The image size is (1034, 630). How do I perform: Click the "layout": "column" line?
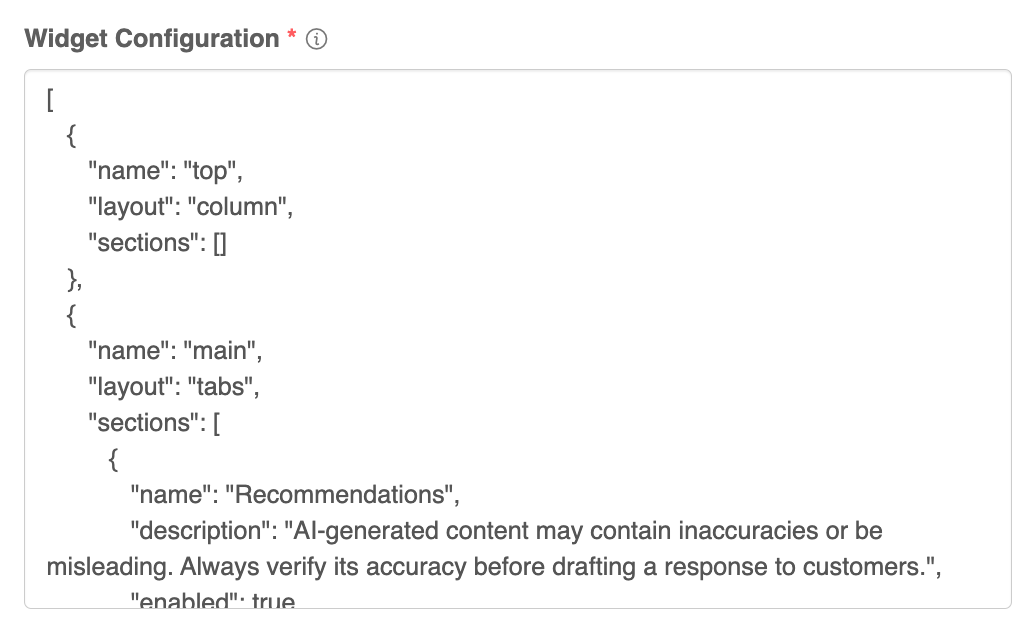tap(189, 207)
